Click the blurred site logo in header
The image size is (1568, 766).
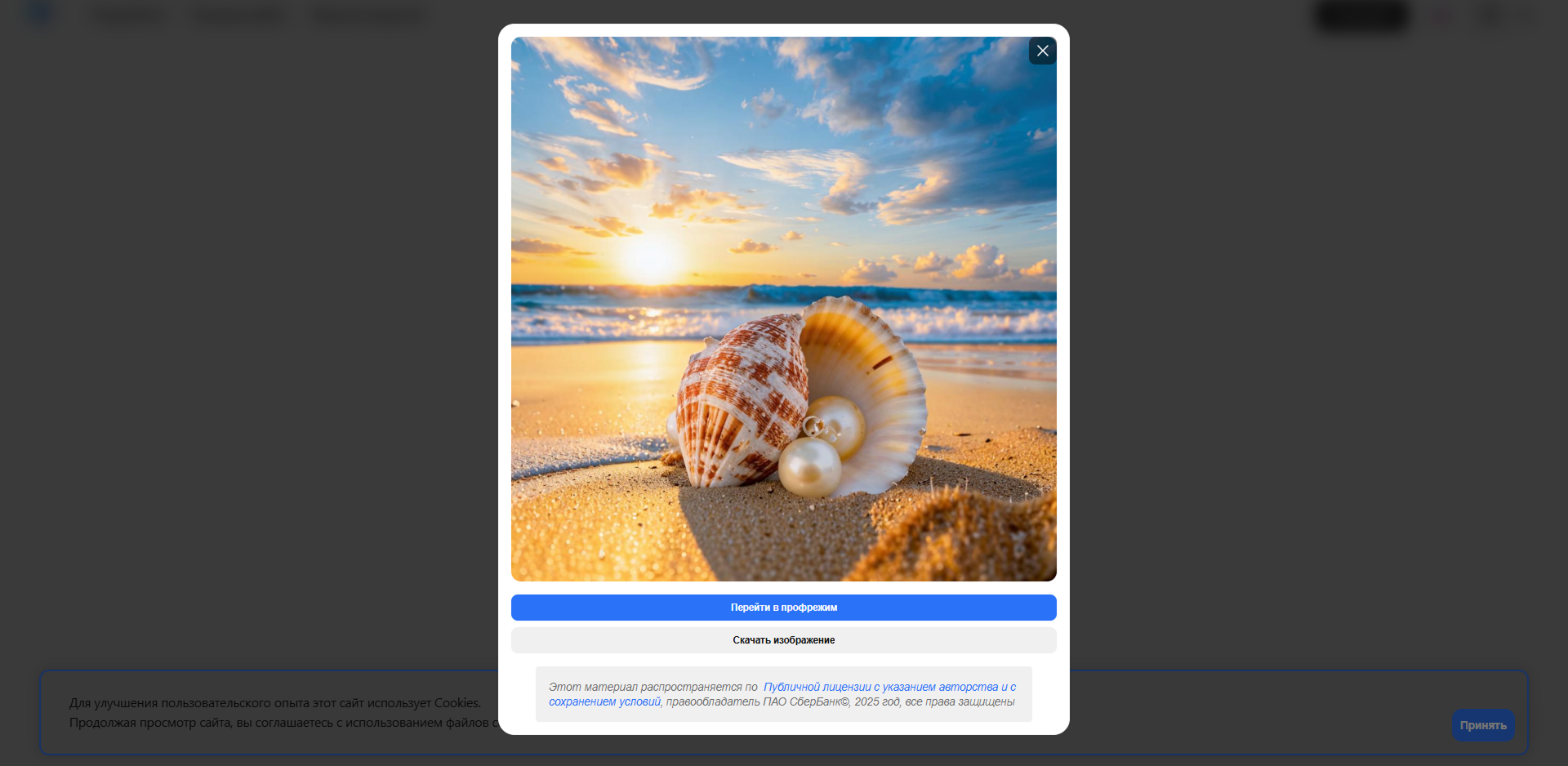(x=39, y=15)
